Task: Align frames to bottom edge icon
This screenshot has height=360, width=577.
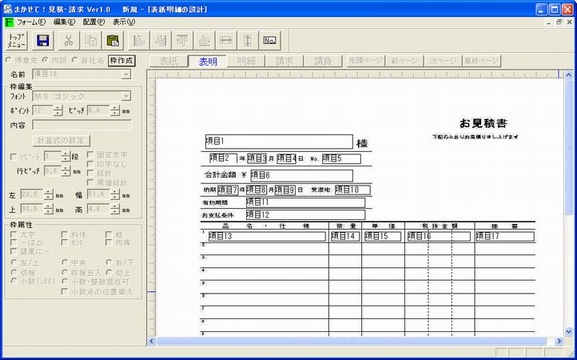Action: point(204,40)
